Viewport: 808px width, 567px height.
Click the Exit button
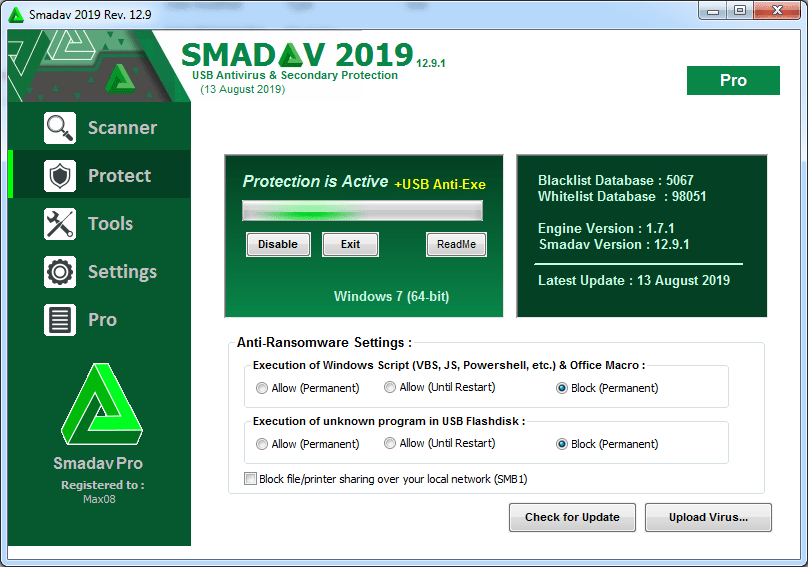pos(350,244)
